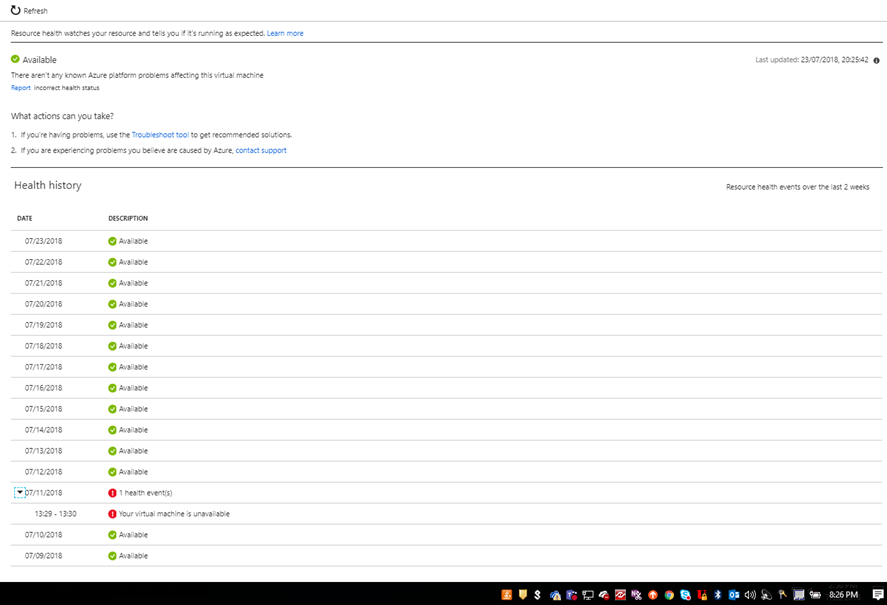Click the network computer tray icon
The image size is (887, 605).
click(588, 595)
